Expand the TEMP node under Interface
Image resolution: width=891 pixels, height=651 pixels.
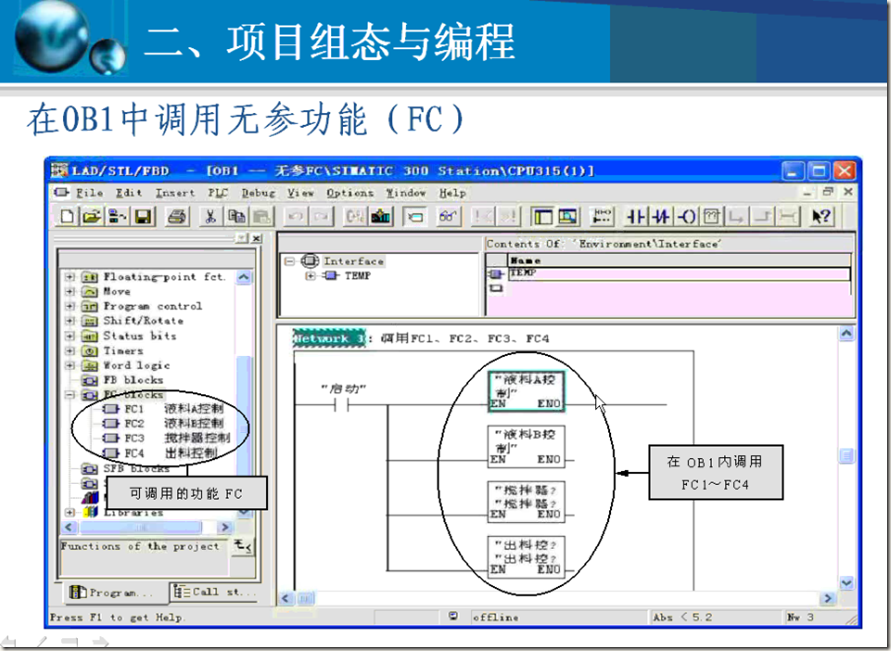tap(310, 276)
